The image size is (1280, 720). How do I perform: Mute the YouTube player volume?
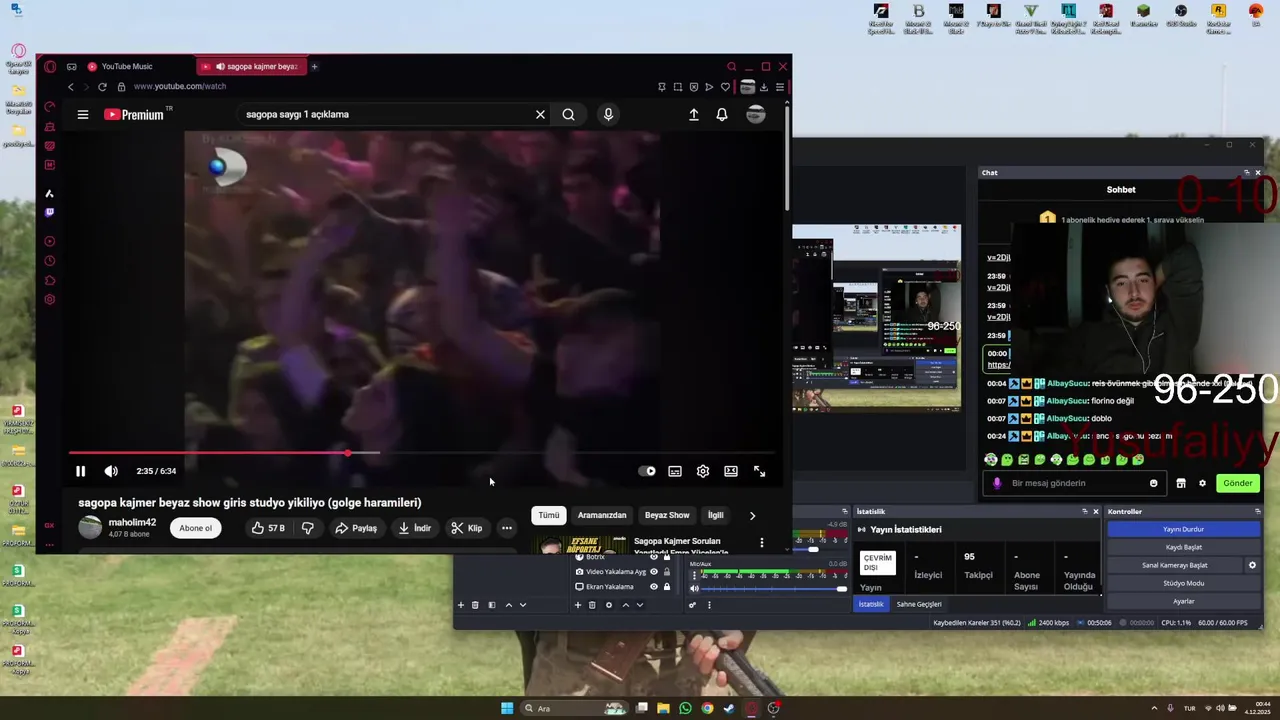point(111,471)
